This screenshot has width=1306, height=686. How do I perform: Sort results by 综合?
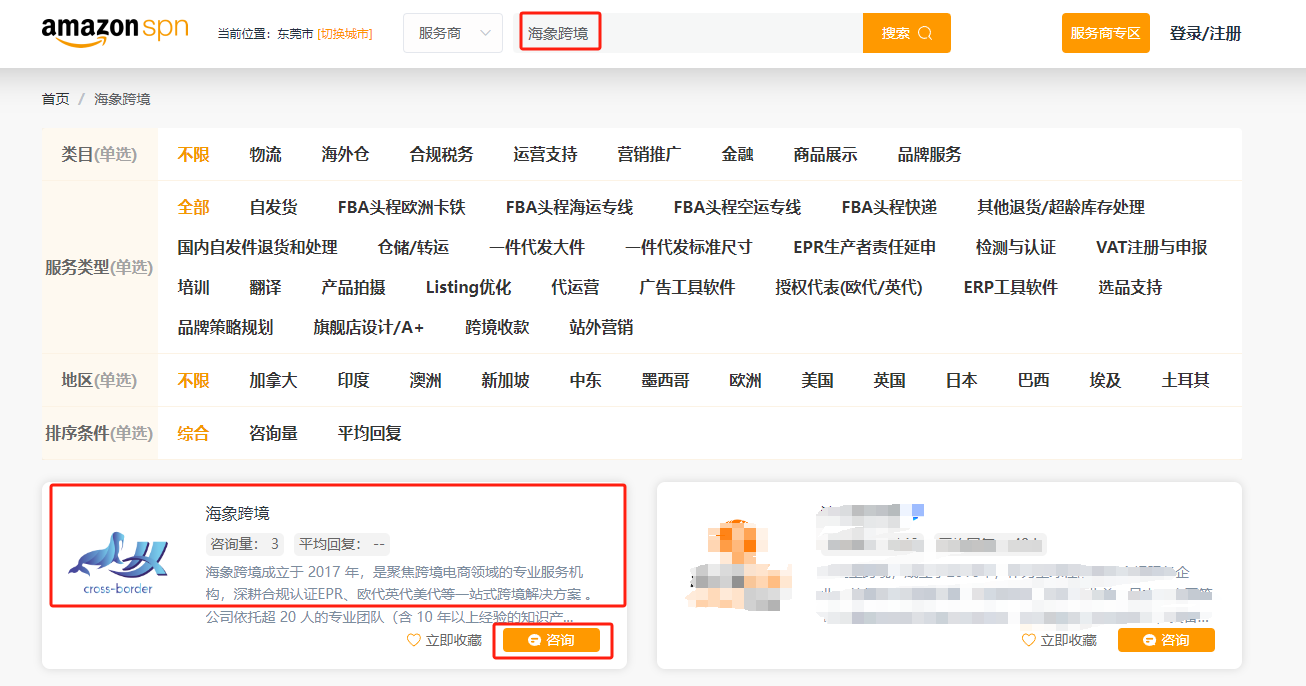coord(194,433)
